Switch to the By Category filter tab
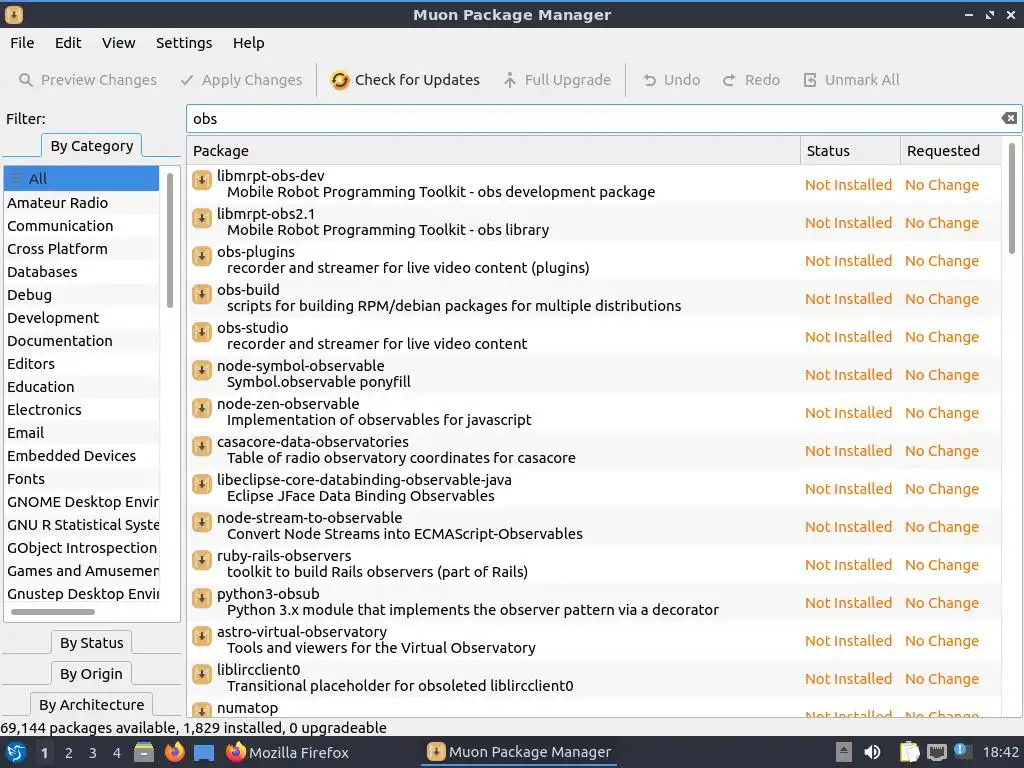Image resolution: width=1024 pixels, height=768 pixels. point(91,146)
